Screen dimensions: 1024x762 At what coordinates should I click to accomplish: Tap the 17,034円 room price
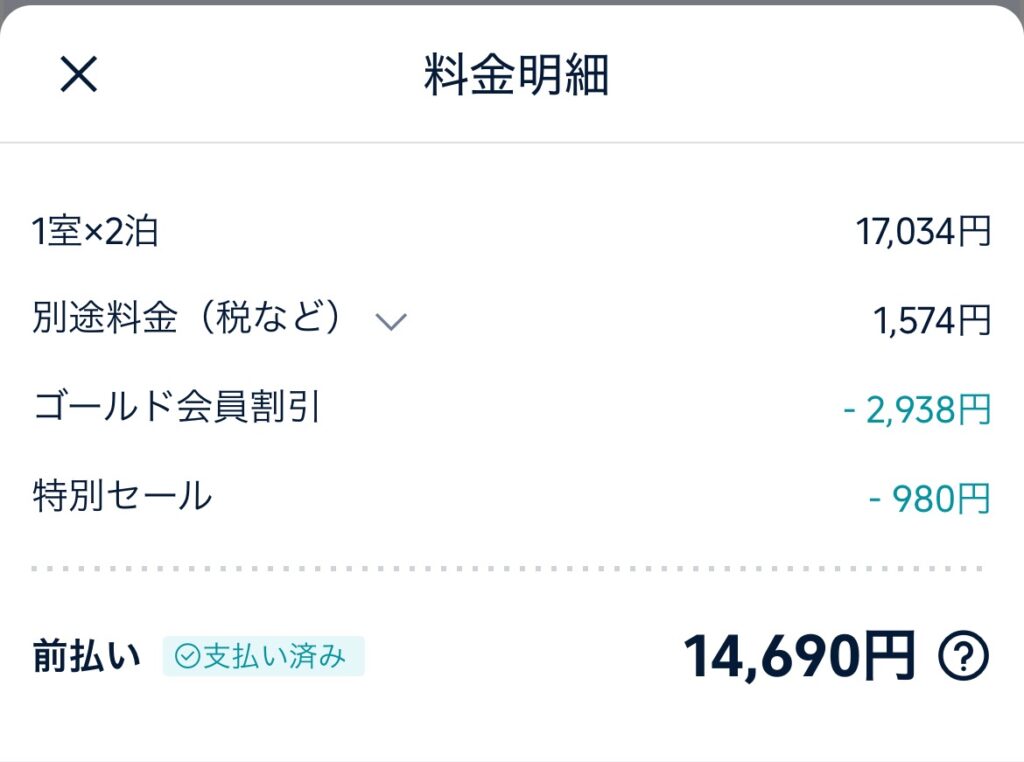coord(923,232)
